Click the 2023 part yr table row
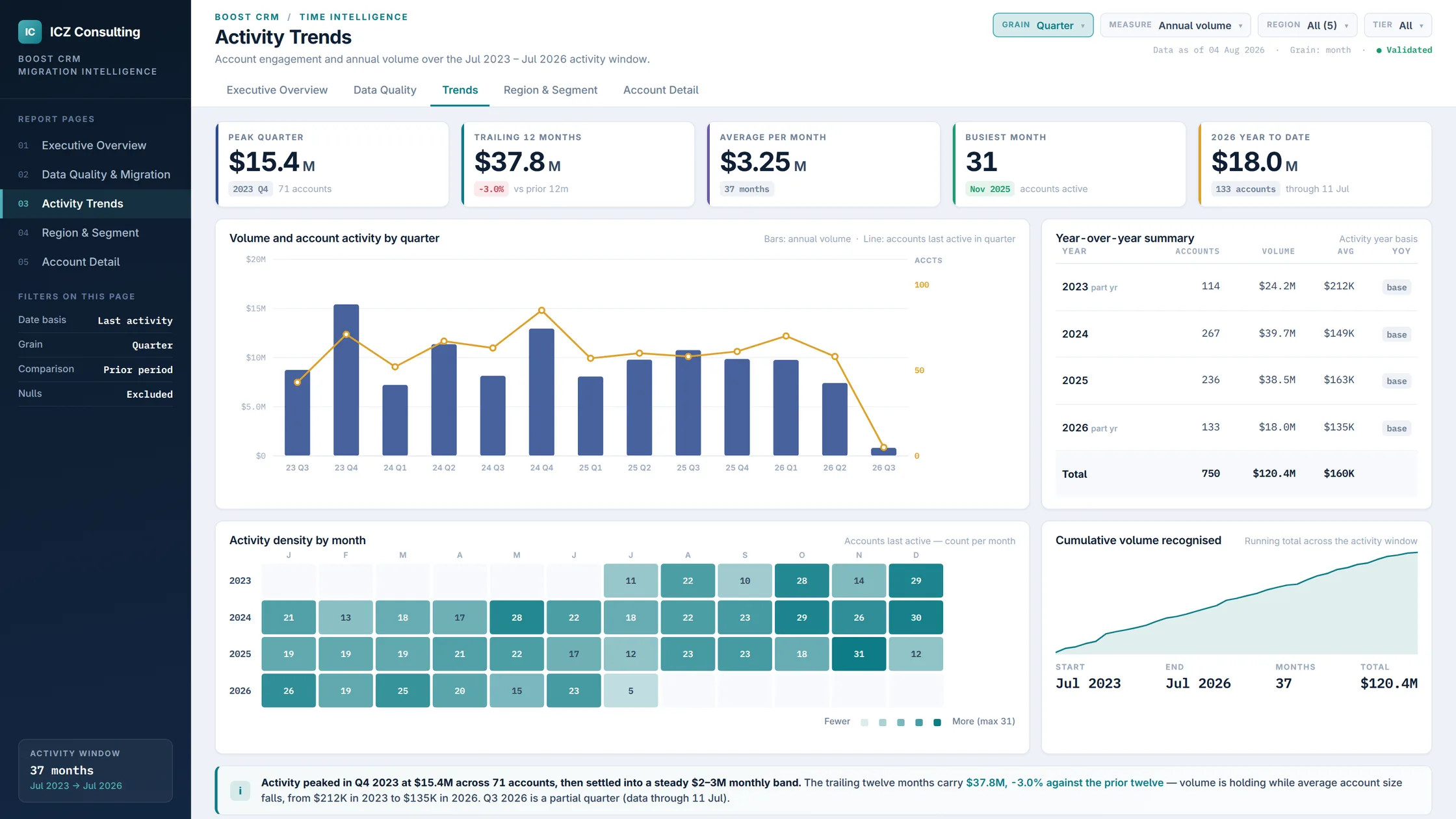The image size is (1456, 819). [x=1236, y=287]
